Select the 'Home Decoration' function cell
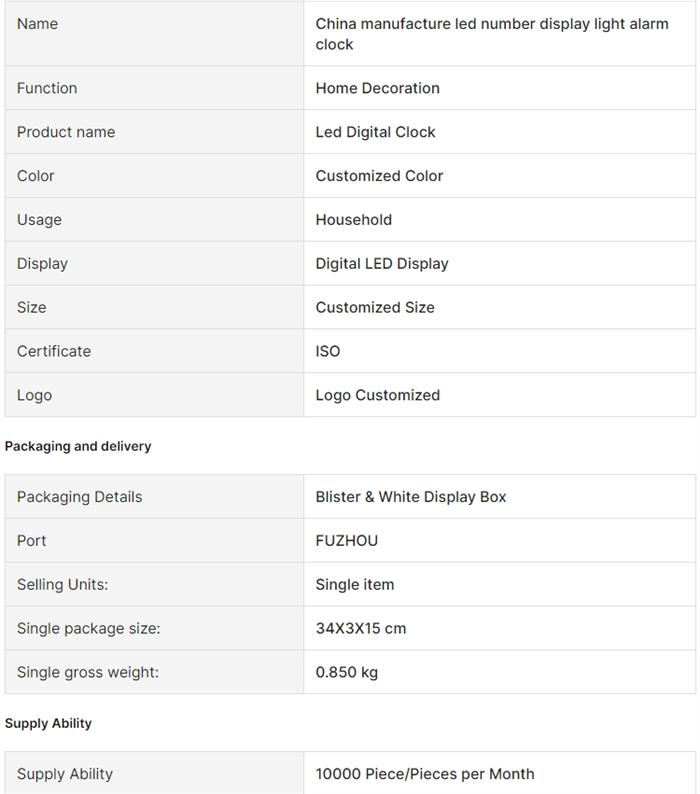The height and width of the screenshot is (794, 700). coord(377,88)
